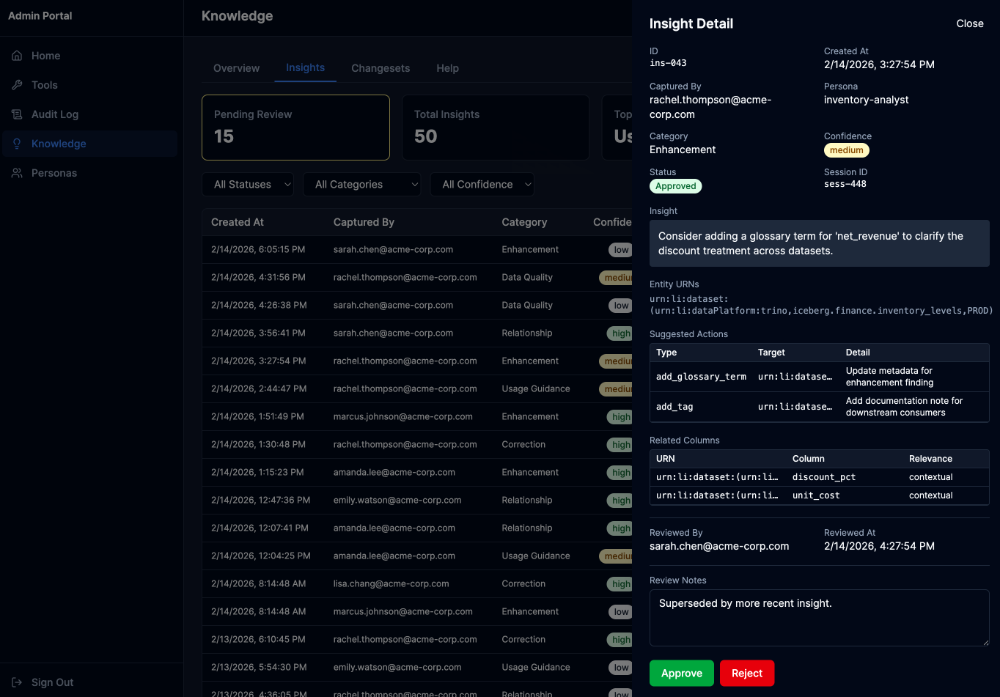This screenshot has width=1000, height=697.
Task: Click the Sign Out icon
Action: click(17, 682)
